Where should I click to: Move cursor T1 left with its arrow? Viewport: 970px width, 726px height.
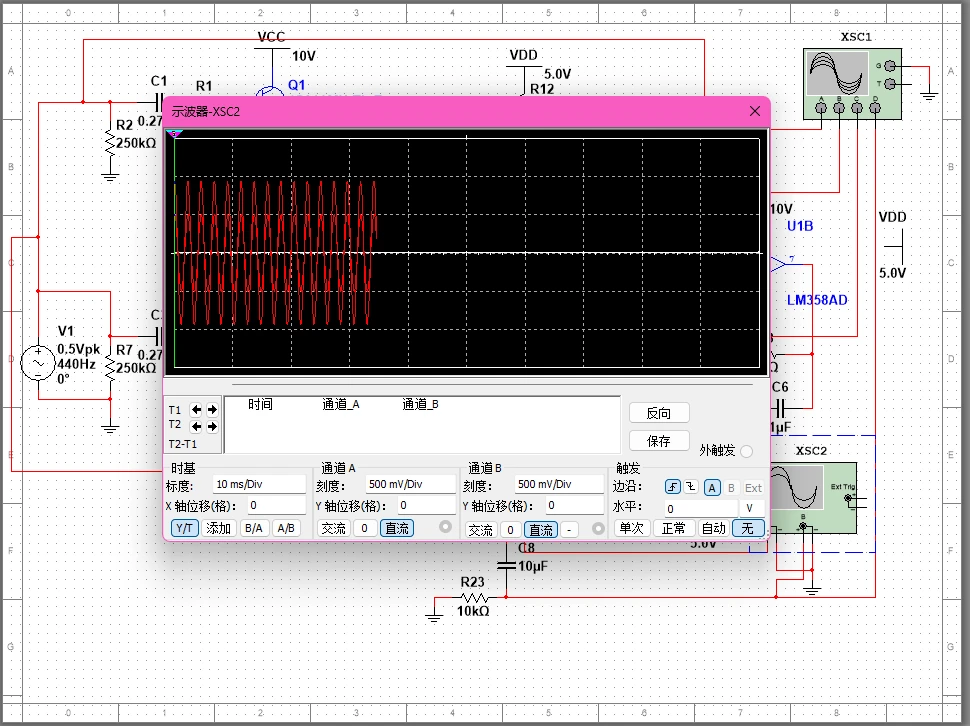[196, 409]
